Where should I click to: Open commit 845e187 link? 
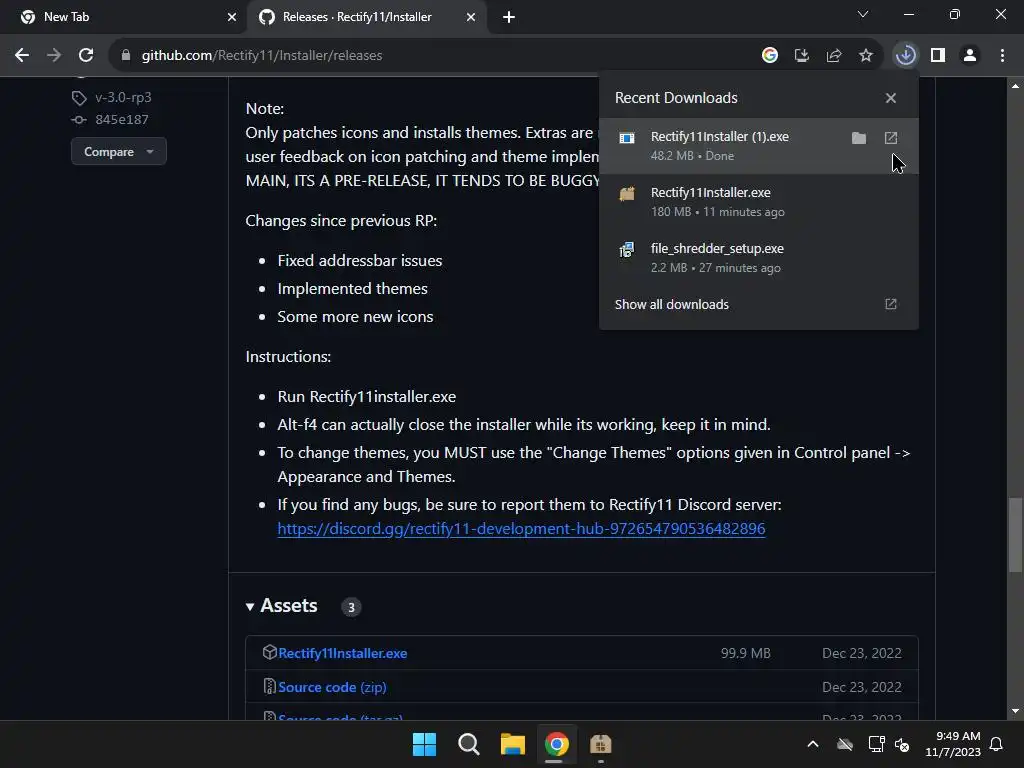click(x=121, y=120)
